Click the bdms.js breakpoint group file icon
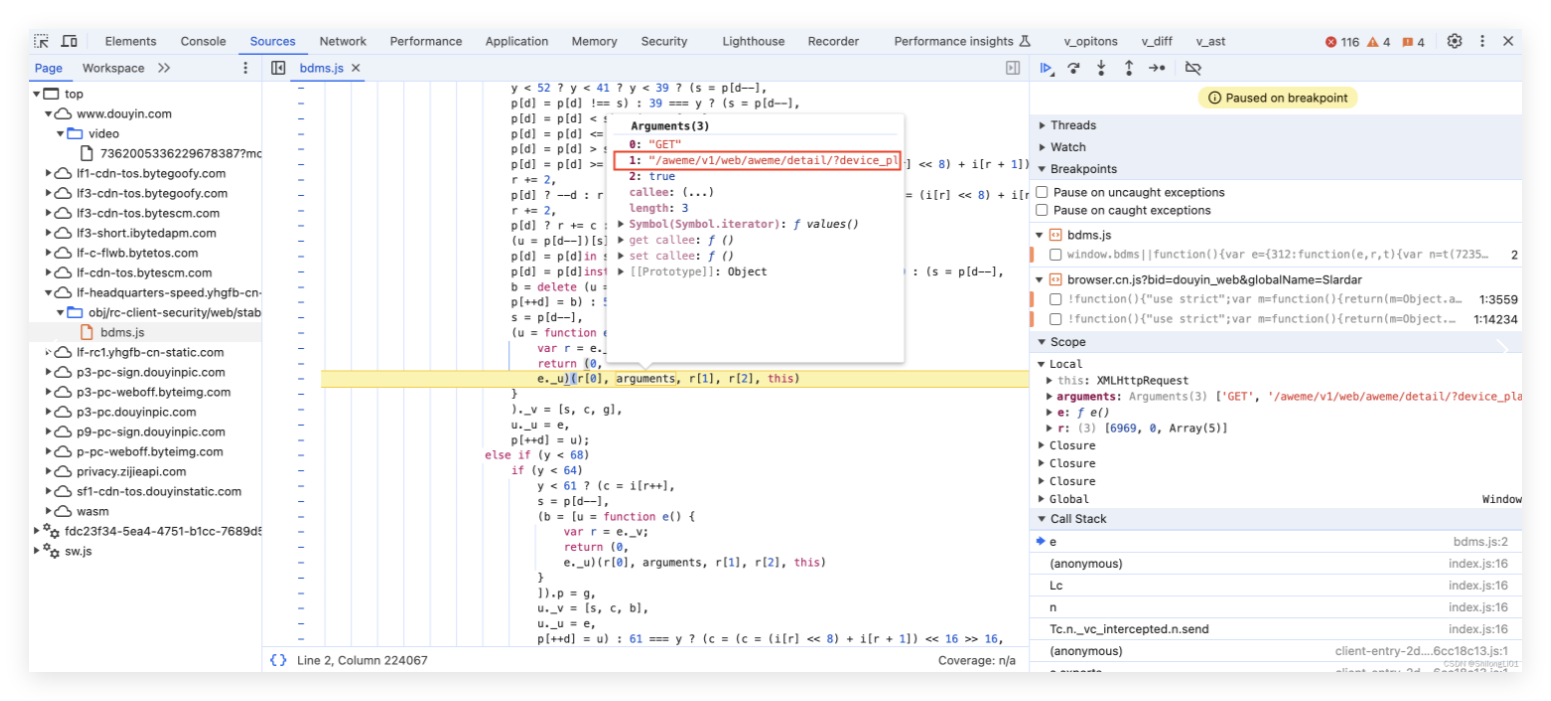The width and height of the screenshot is (1551, 701). [1055, 235]
